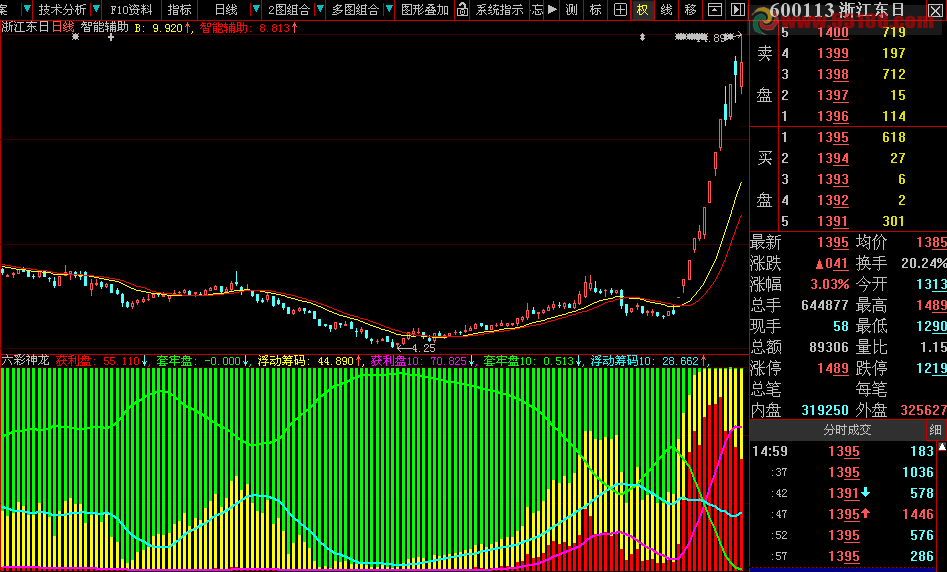Click the 移 move button
This screenshot has height=572, width=947.
[x=690, y=10]
